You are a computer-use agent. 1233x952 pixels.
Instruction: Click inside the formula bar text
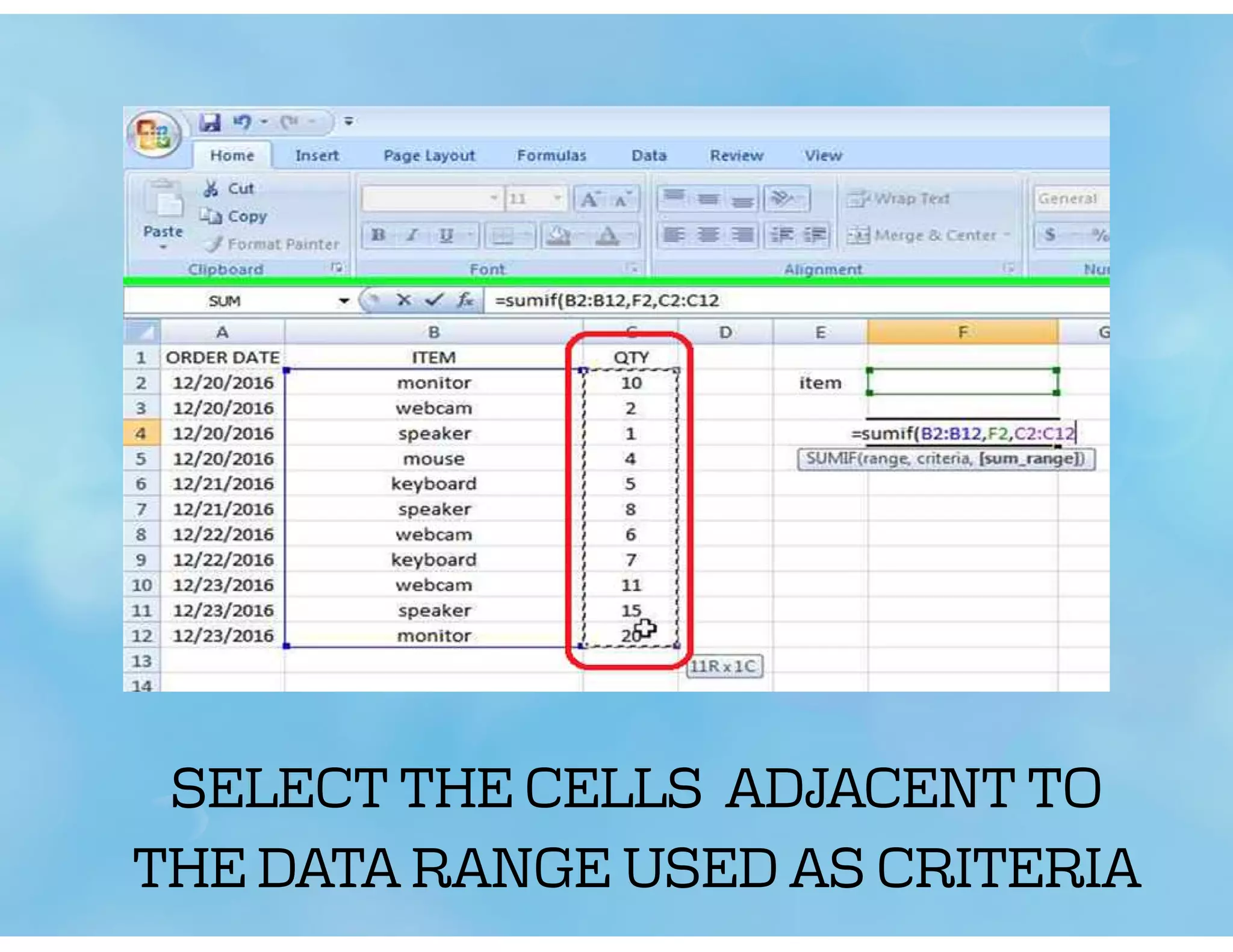tap(606, 300)
